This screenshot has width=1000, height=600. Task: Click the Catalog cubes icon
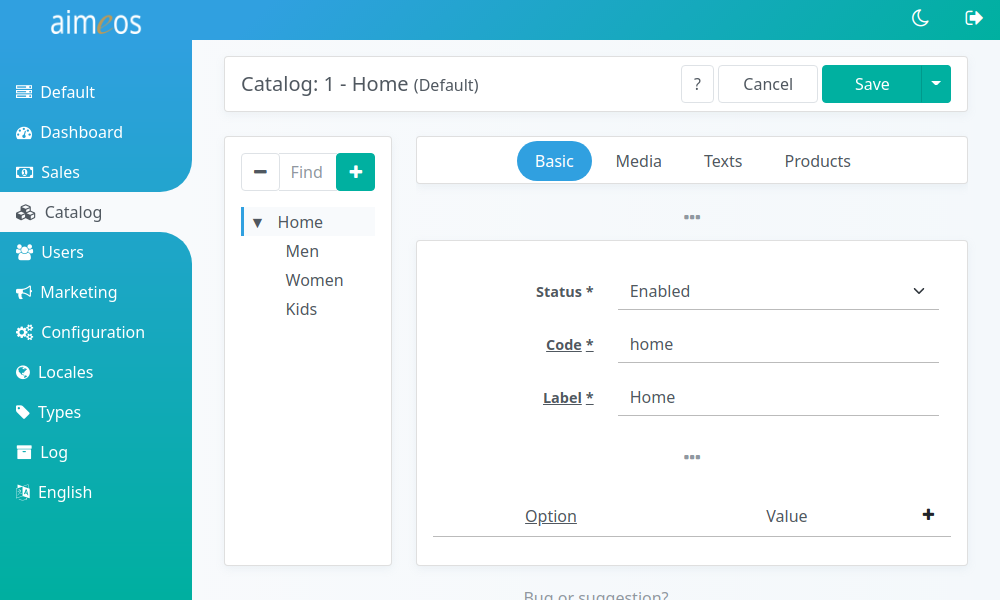26,212
